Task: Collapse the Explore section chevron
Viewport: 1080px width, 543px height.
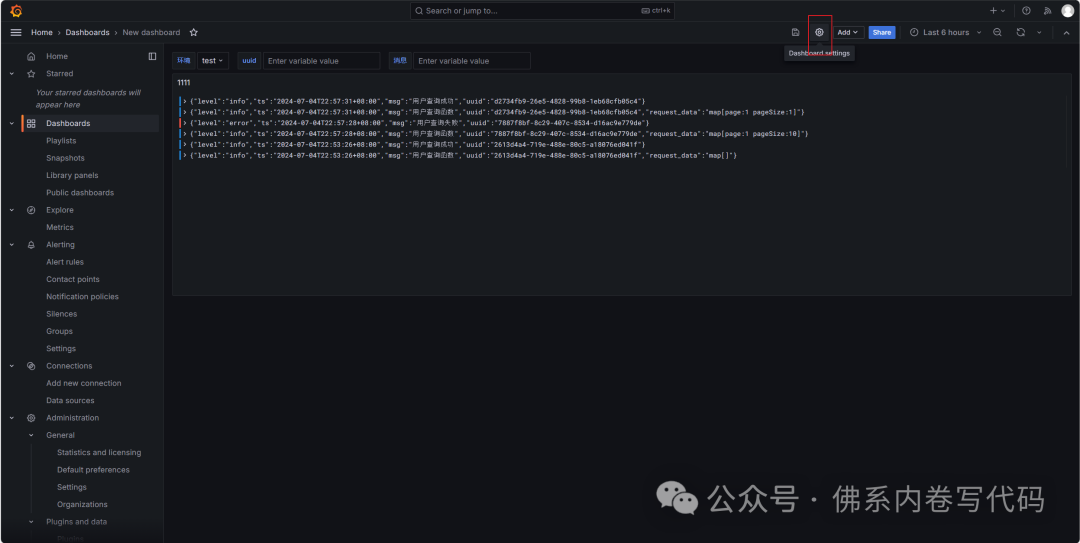Action: pos(12,210)
